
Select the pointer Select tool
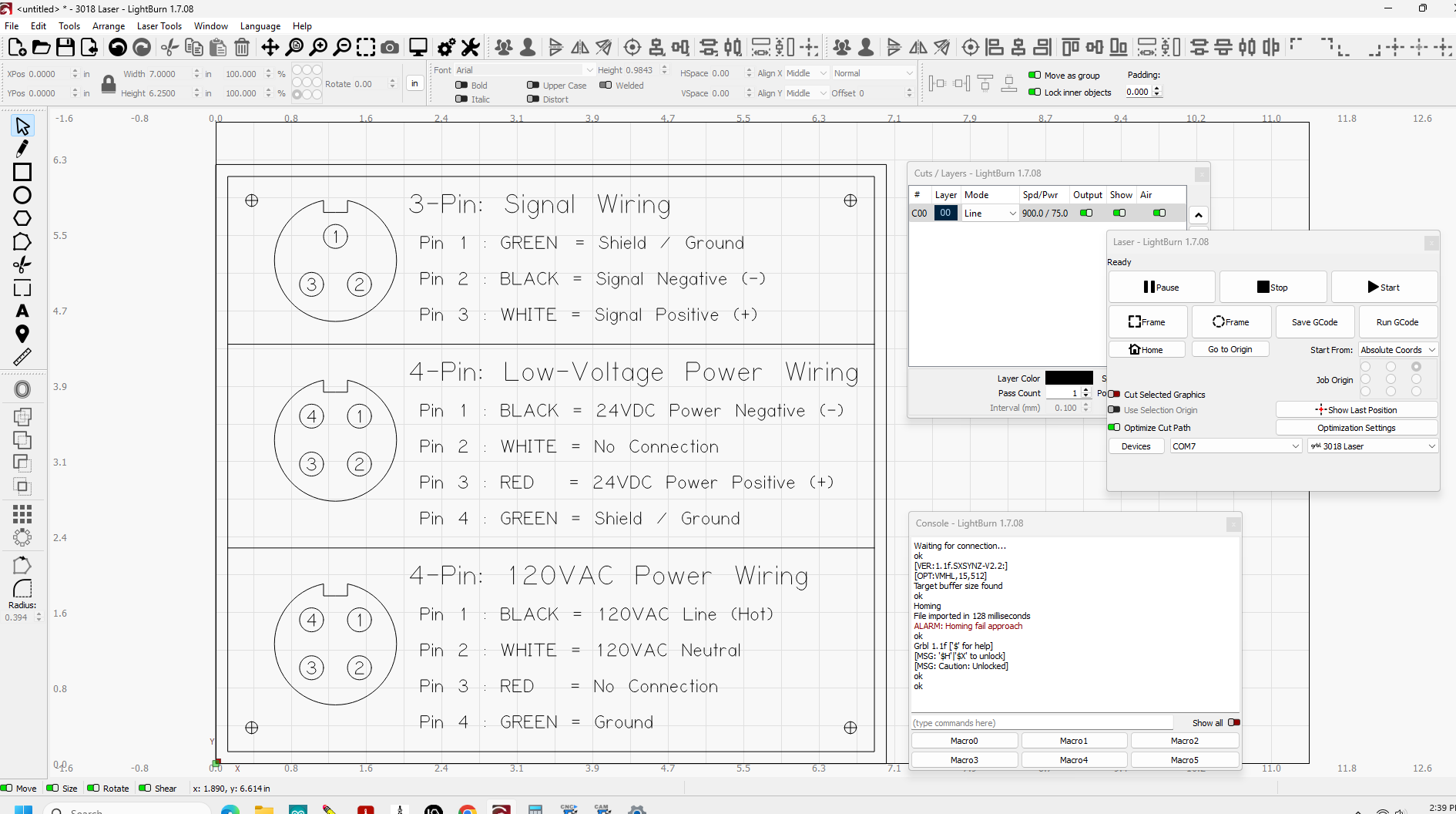pyautogui.click(x=22, y=126)
